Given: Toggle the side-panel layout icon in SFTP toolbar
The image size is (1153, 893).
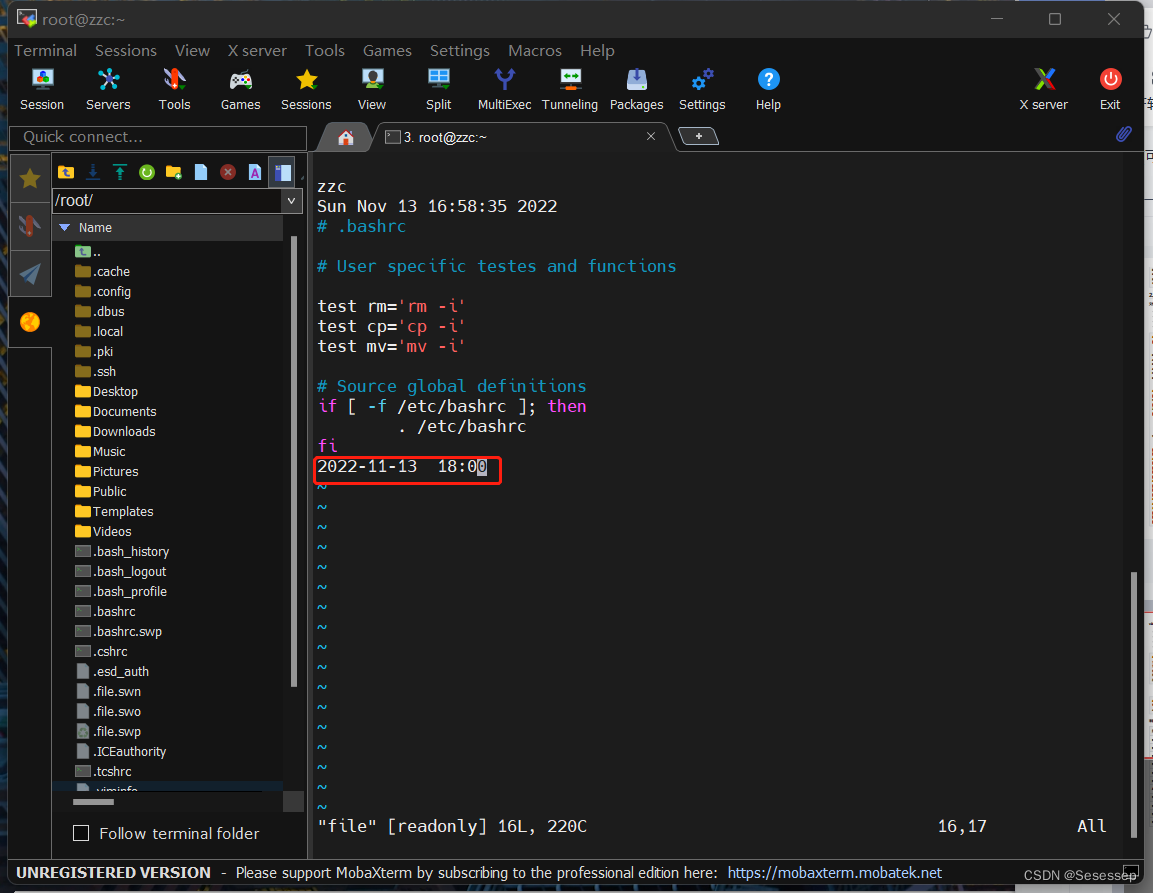Looking at the screenshot, I should 282,172.
